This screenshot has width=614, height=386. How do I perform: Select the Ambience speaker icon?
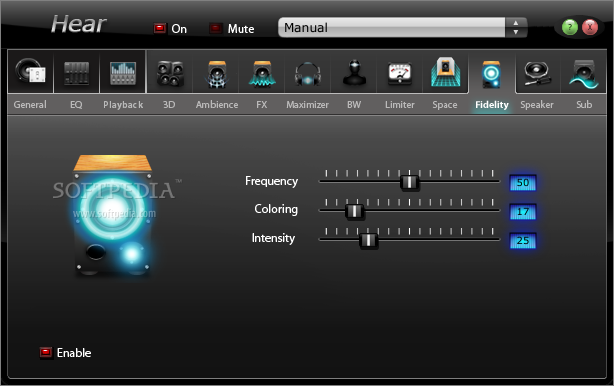[217, 73]
